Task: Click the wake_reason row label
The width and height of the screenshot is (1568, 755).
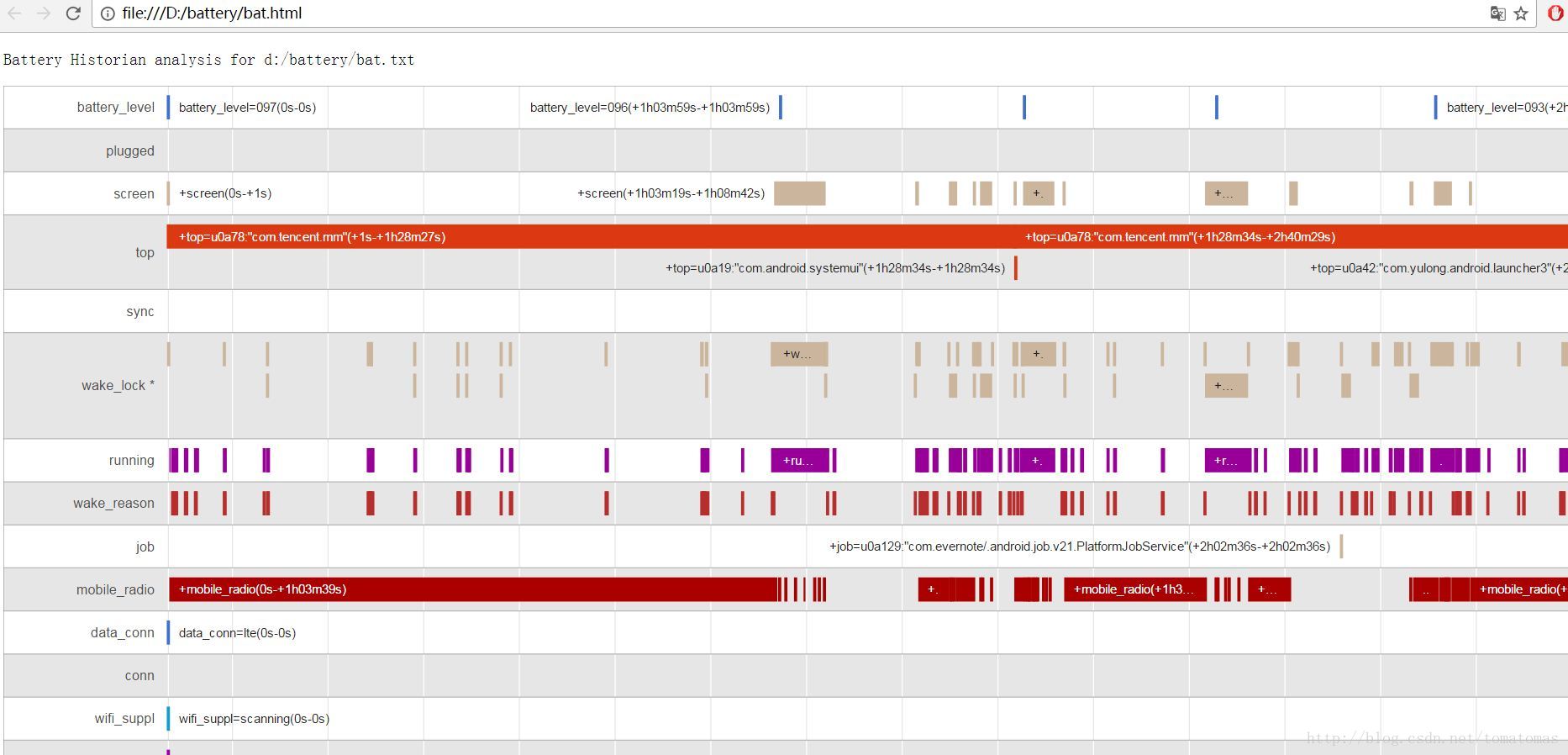Action: tap(113, 504)
